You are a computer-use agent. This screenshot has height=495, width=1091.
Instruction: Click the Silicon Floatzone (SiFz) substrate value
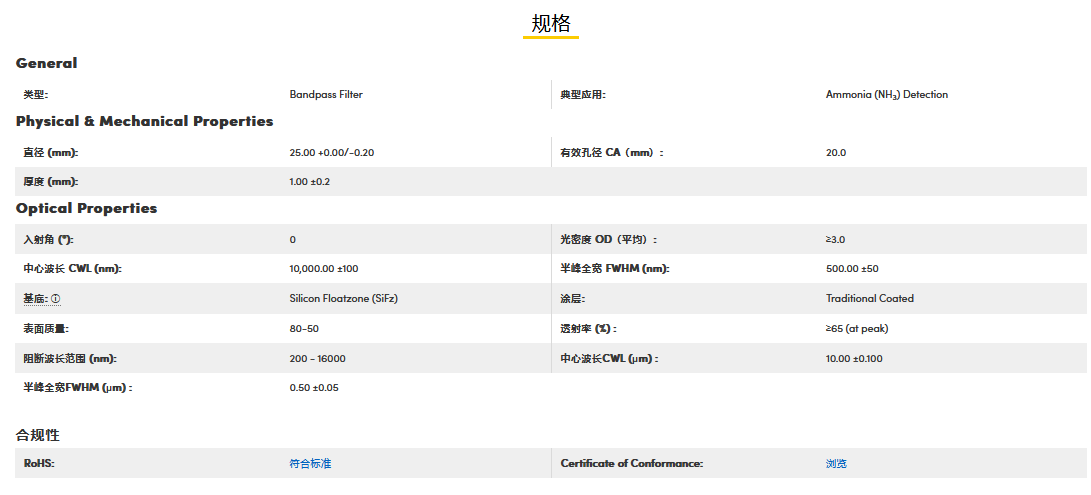344,299
